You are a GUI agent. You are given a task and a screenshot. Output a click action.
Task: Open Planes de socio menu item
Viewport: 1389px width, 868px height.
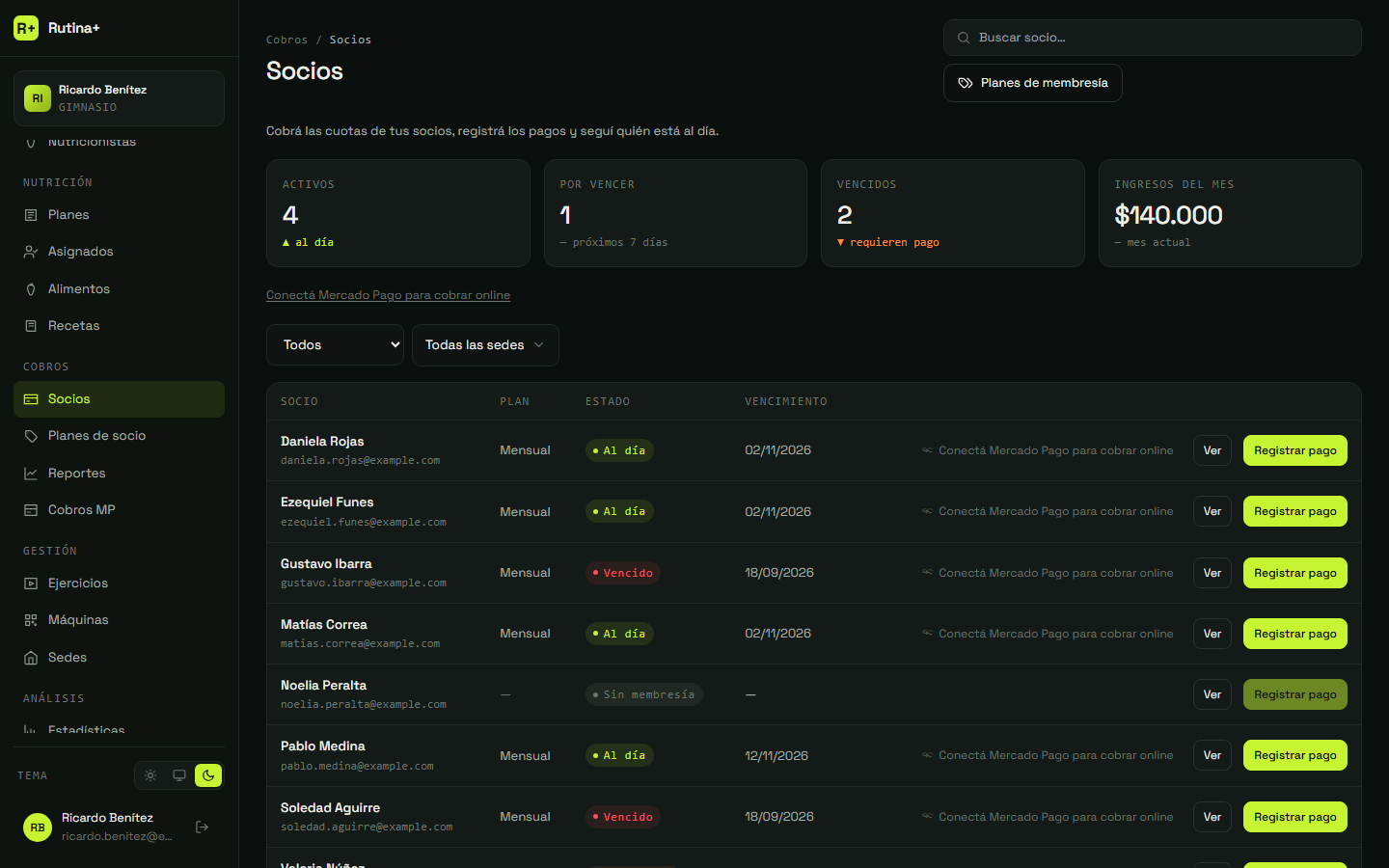pyautogui.click(x=119, y=436)
